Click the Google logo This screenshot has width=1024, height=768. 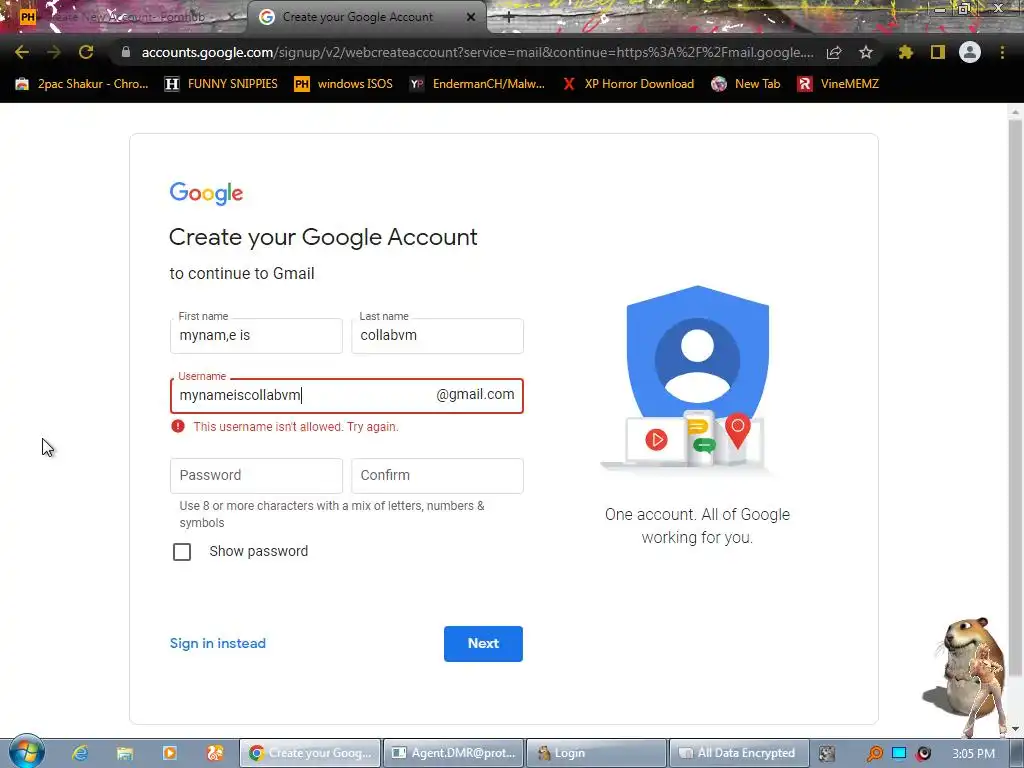point(206,193)
